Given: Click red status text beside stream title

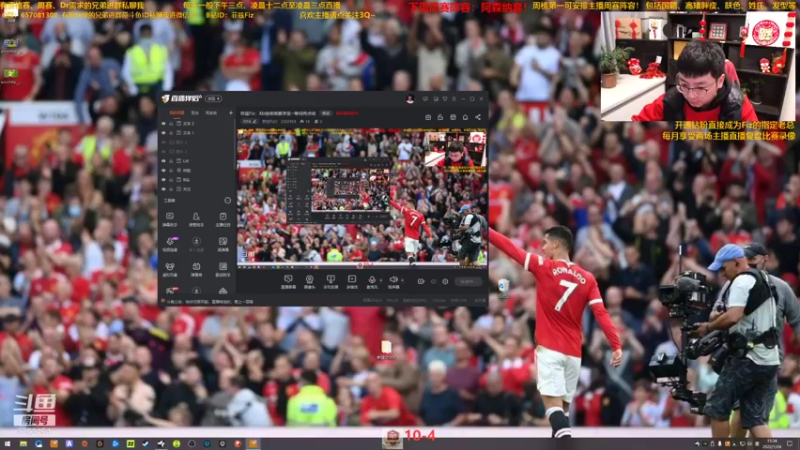Looking at the screenshot, I should coord(347,113).
